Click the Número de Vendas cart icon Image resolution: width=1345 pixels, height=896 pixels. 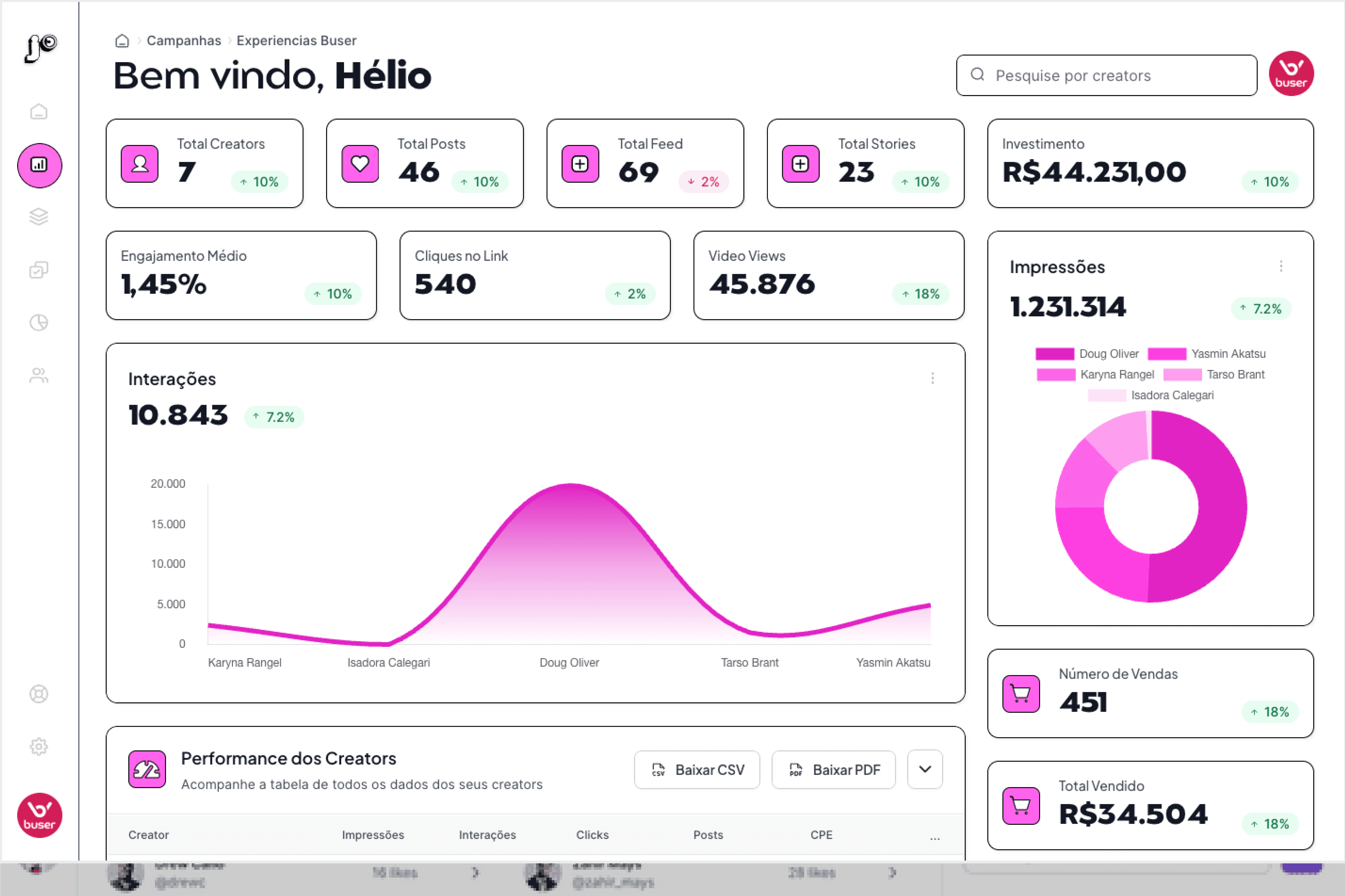pos(1021,694)
